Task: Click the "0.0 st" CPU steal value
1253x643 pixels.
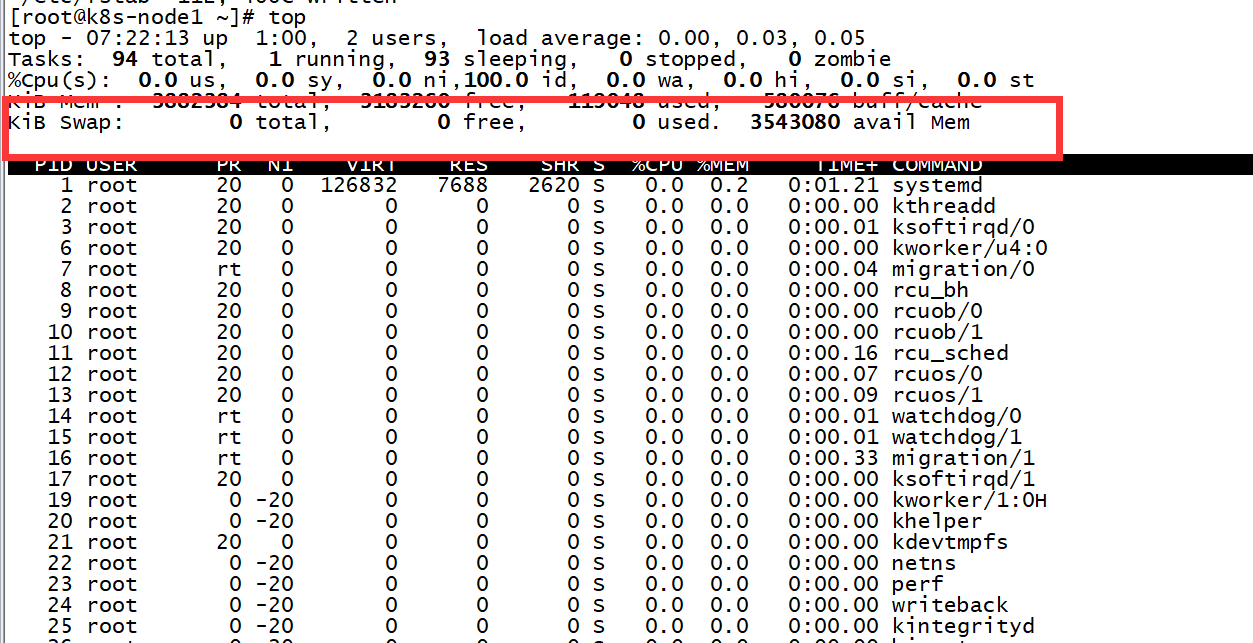Action: click(996, 80)
